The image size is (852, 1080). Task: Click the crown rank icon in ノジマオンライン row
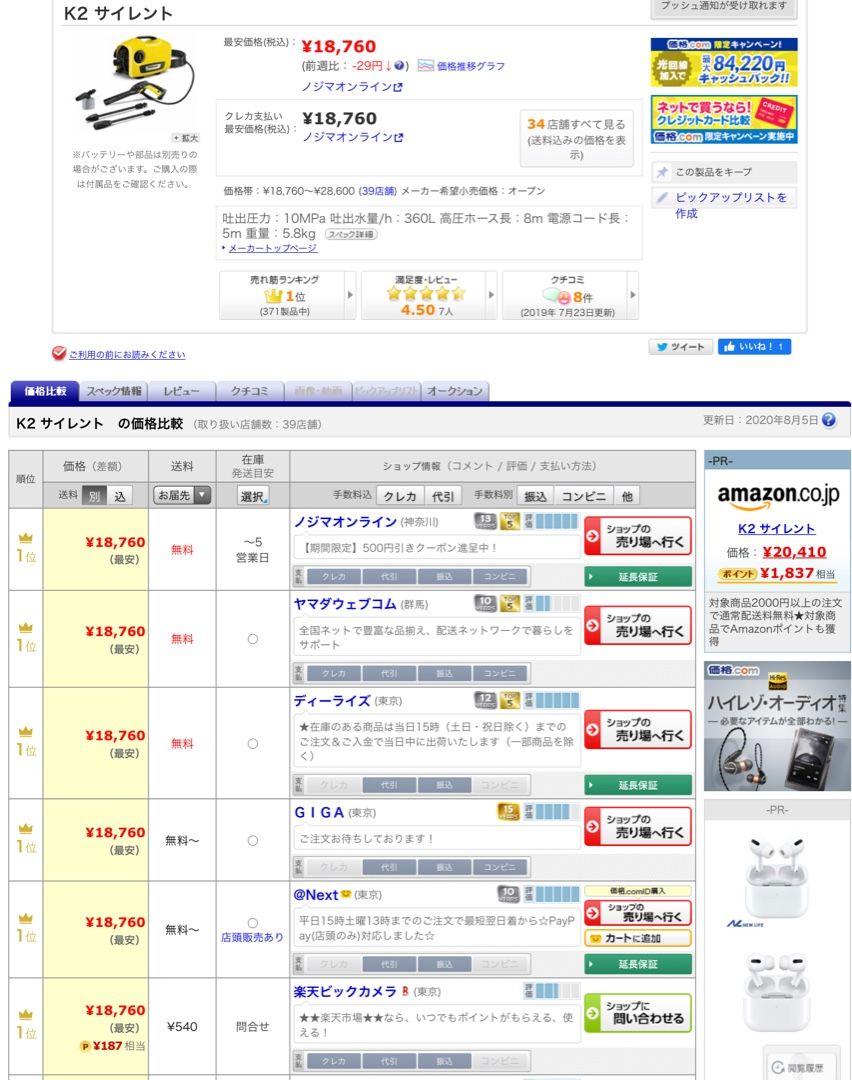(x=25, y=538)
